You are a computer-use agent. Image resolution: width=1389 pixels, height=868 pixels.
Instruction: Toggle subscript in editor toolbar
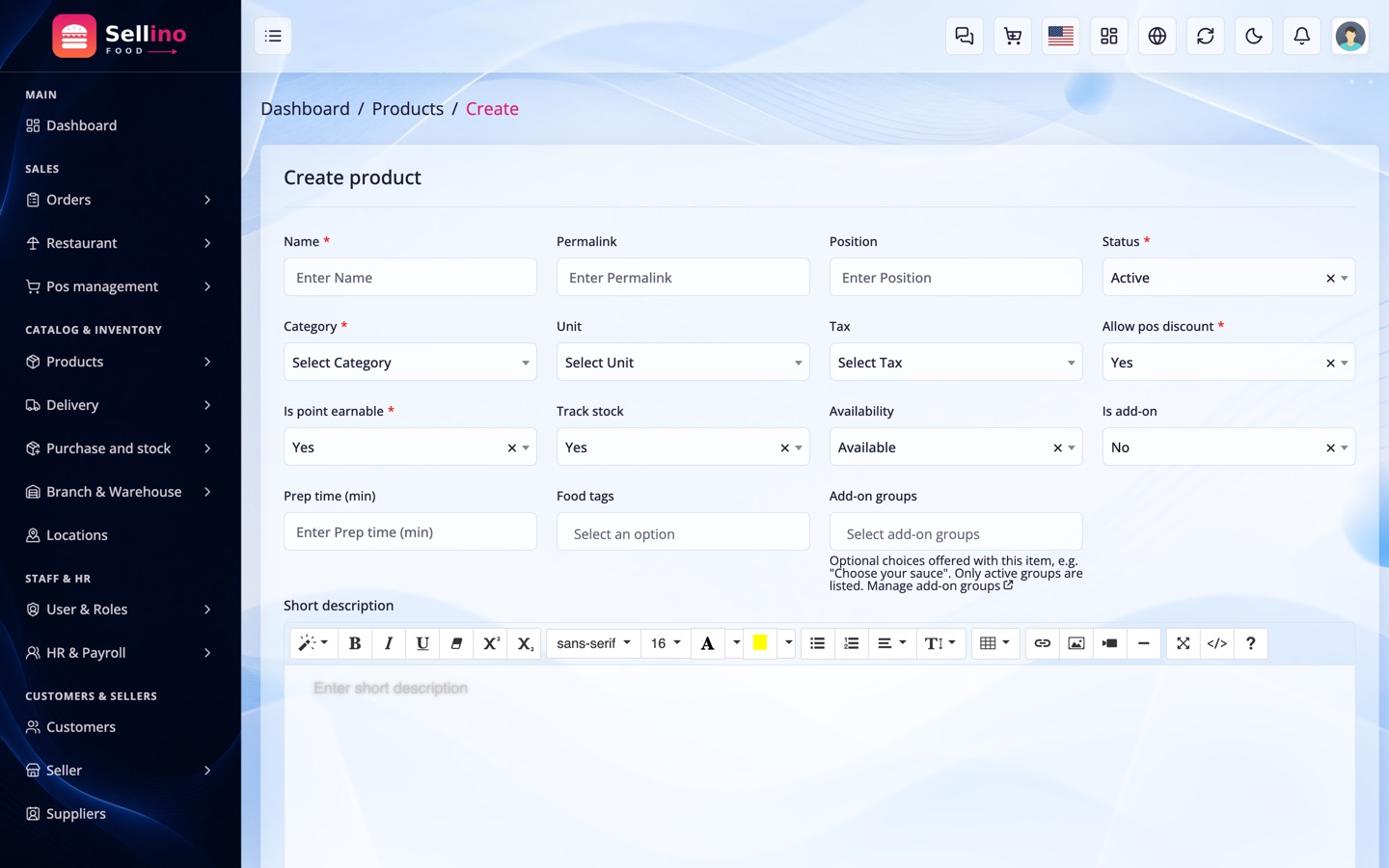[525, 643]
